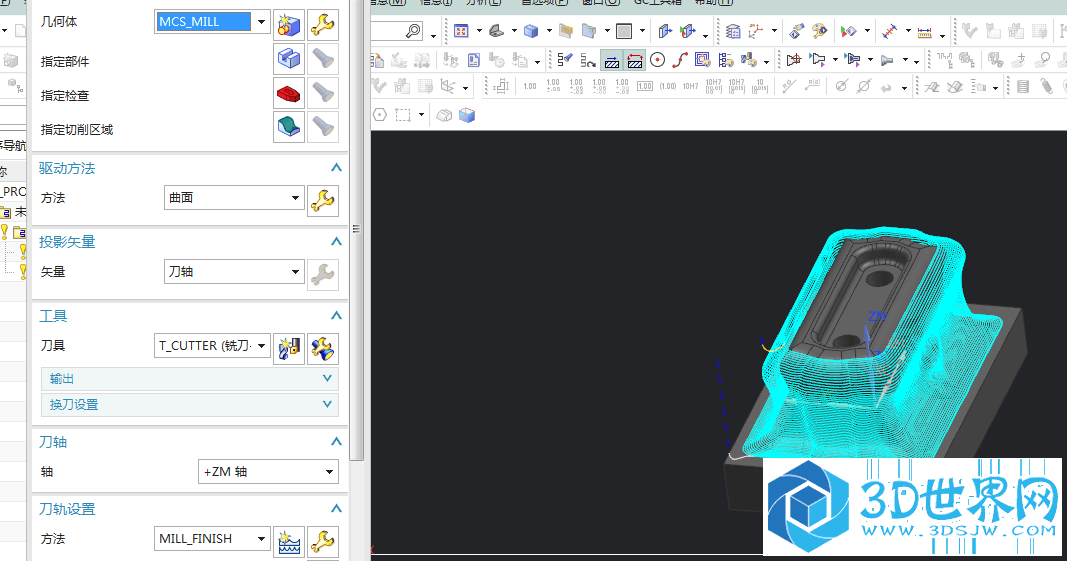Click the clip section folder-like icon

coord(565,31)
